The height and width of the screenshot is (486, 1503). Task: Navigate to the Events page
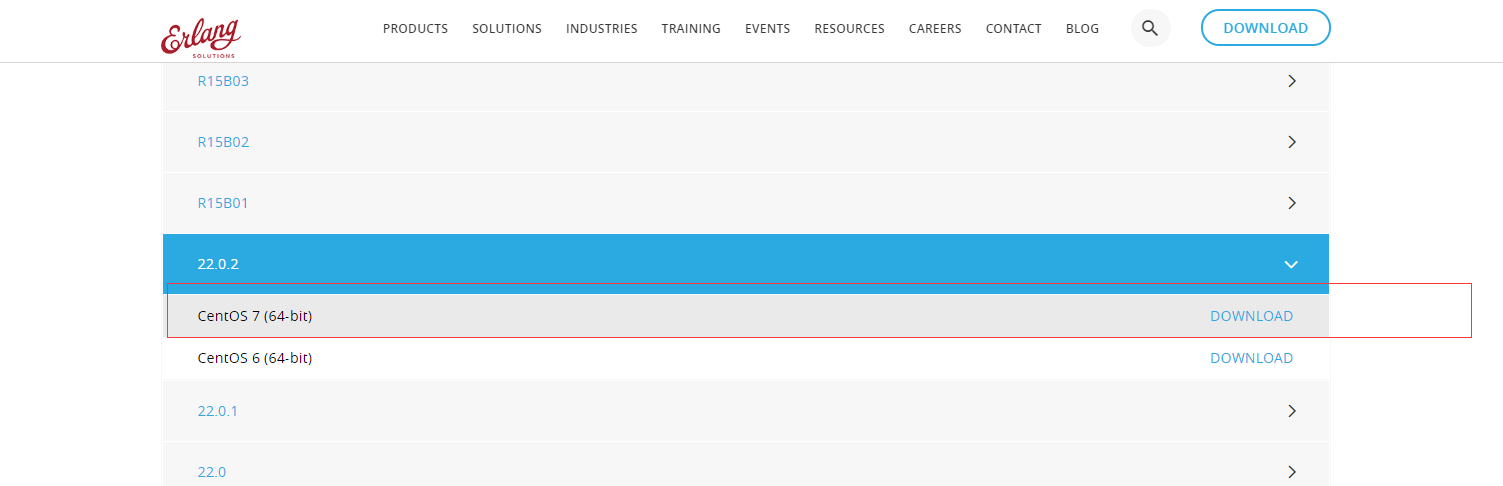tap(767, 29)
